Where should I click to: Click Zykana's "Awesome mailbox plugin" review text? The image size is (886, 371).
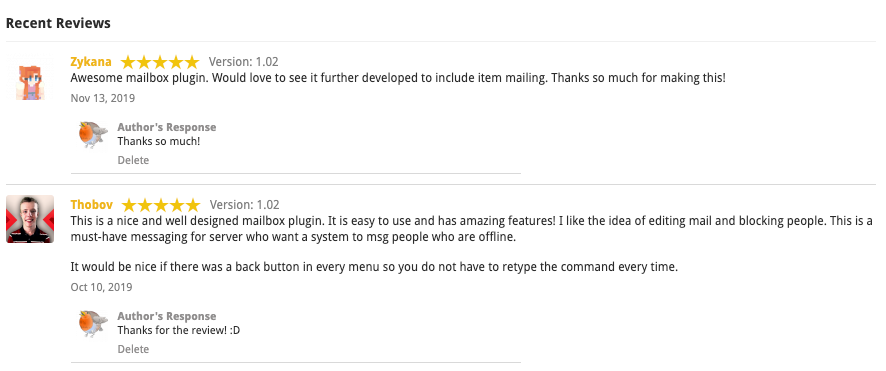tap(398, 78)
